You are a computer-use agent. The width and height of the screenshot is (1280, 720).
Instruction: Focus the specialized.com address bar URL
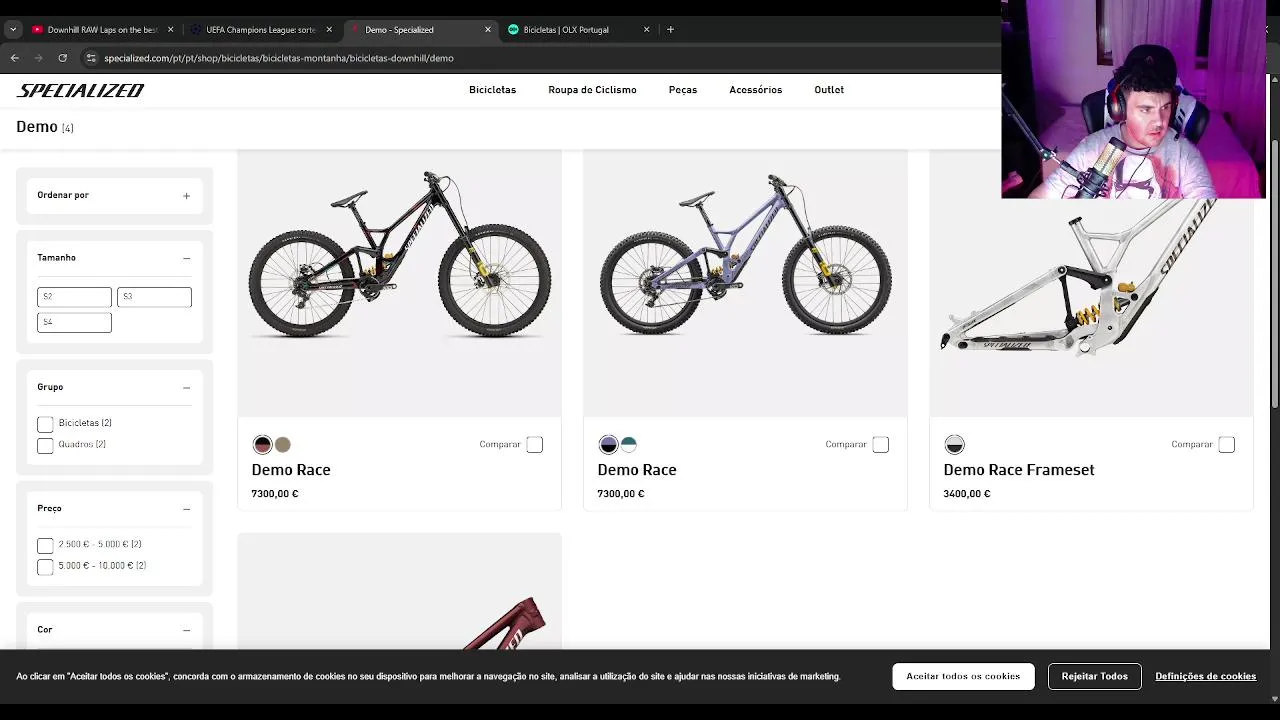coord(279,58)
